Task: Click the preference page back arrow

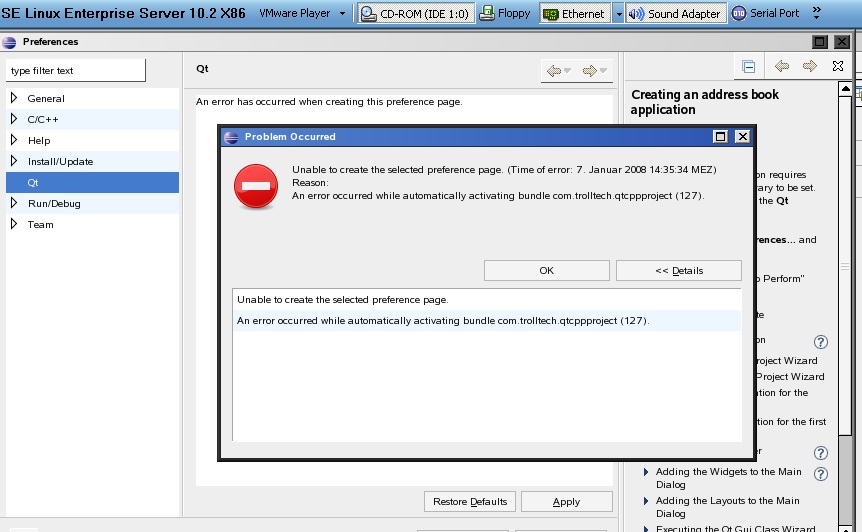Action: point(554,70)
